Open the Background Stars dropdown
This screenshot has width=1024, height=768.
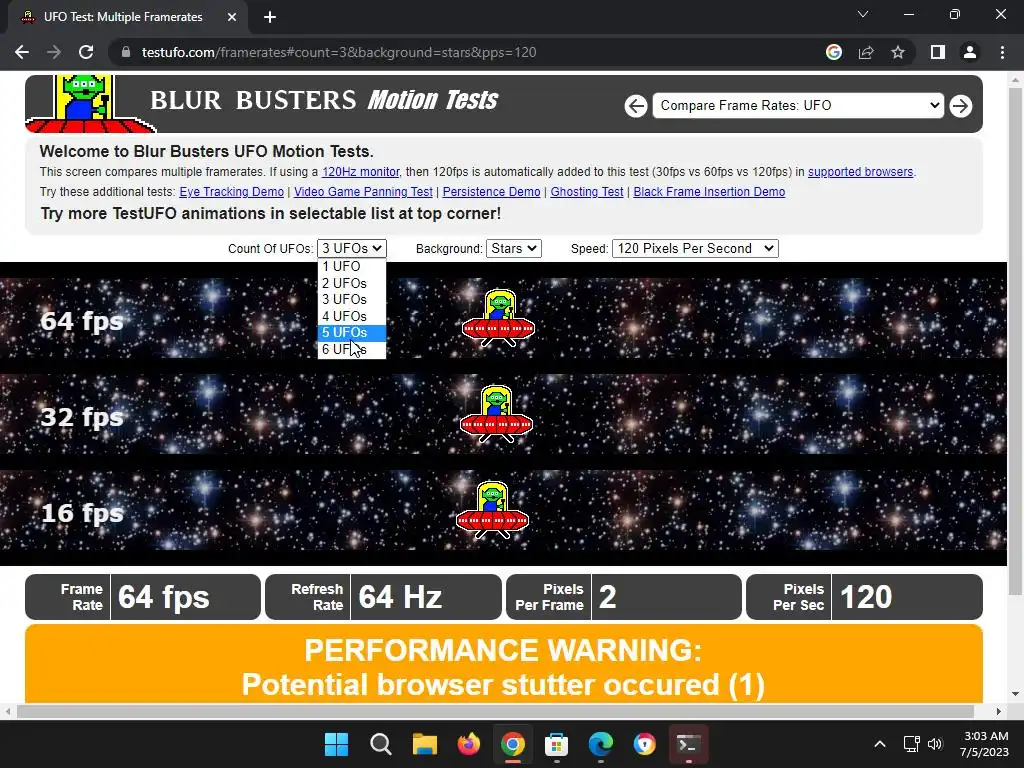pos(514,248)
